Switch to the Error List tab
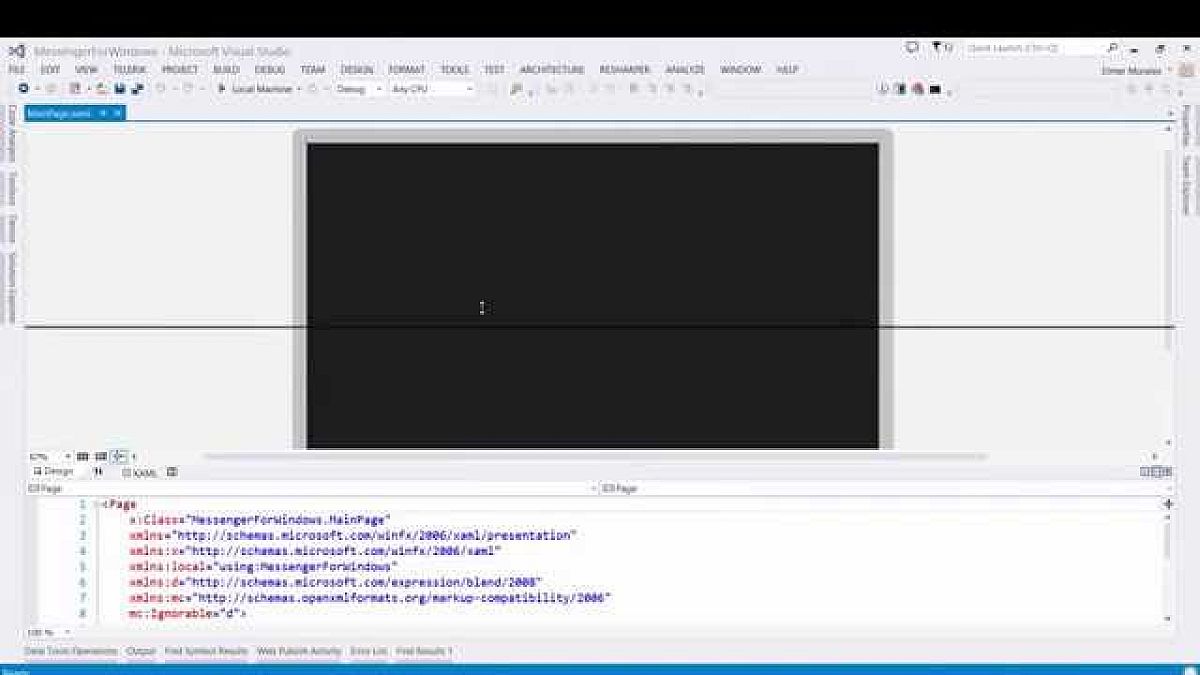 368,651
